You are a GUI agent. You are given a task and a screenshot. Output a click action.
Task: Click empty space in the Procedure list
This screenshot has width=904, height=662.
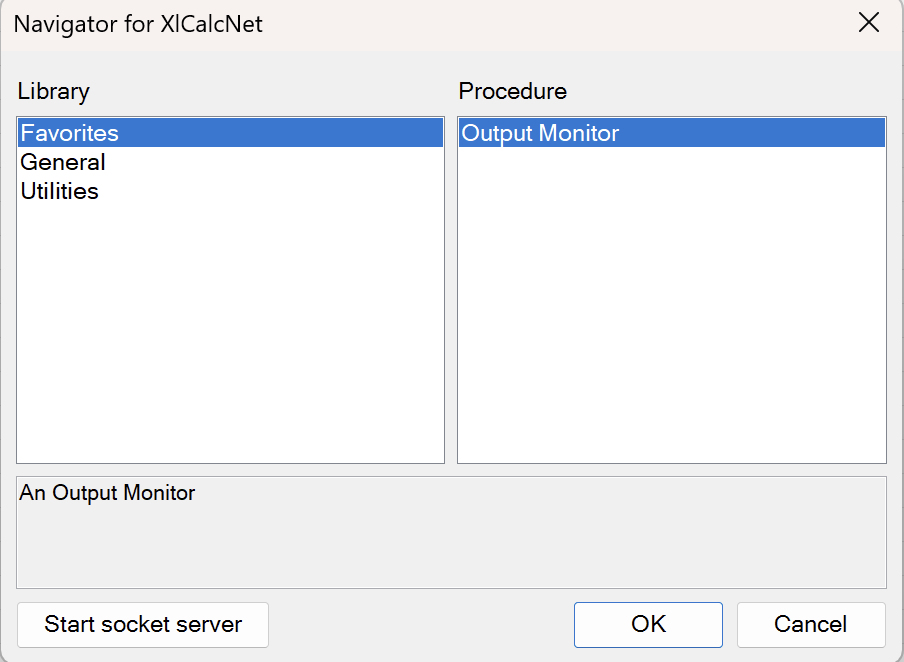(672, 306)
